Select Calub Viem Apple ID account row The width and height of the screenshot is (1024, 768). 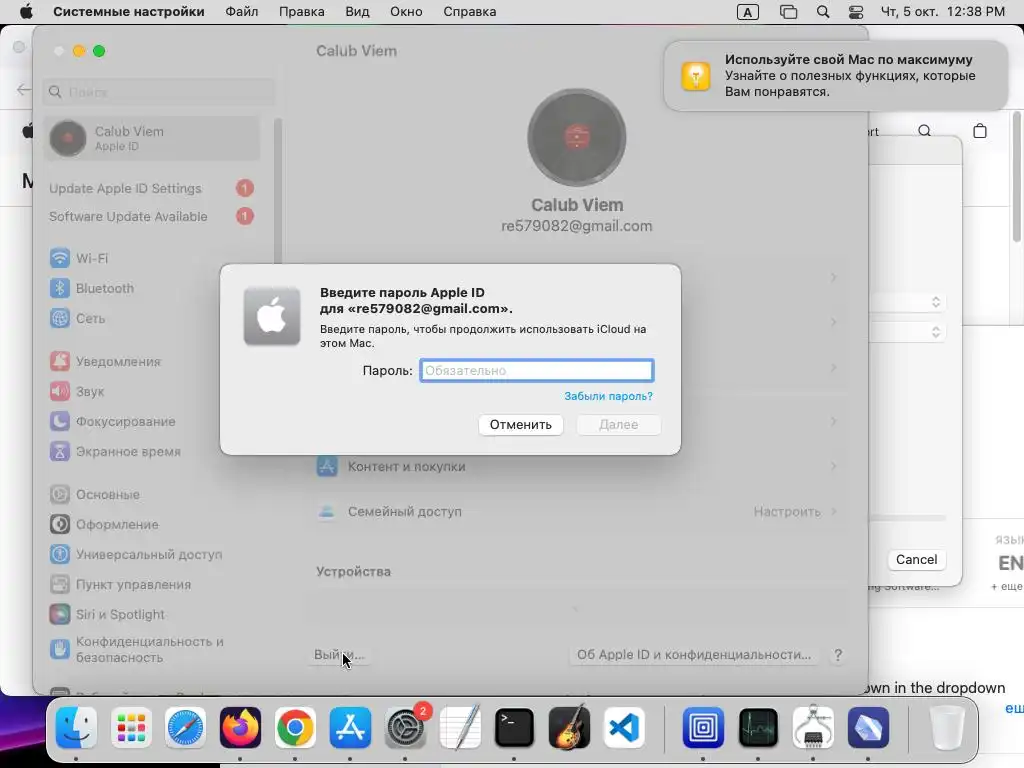152,138
